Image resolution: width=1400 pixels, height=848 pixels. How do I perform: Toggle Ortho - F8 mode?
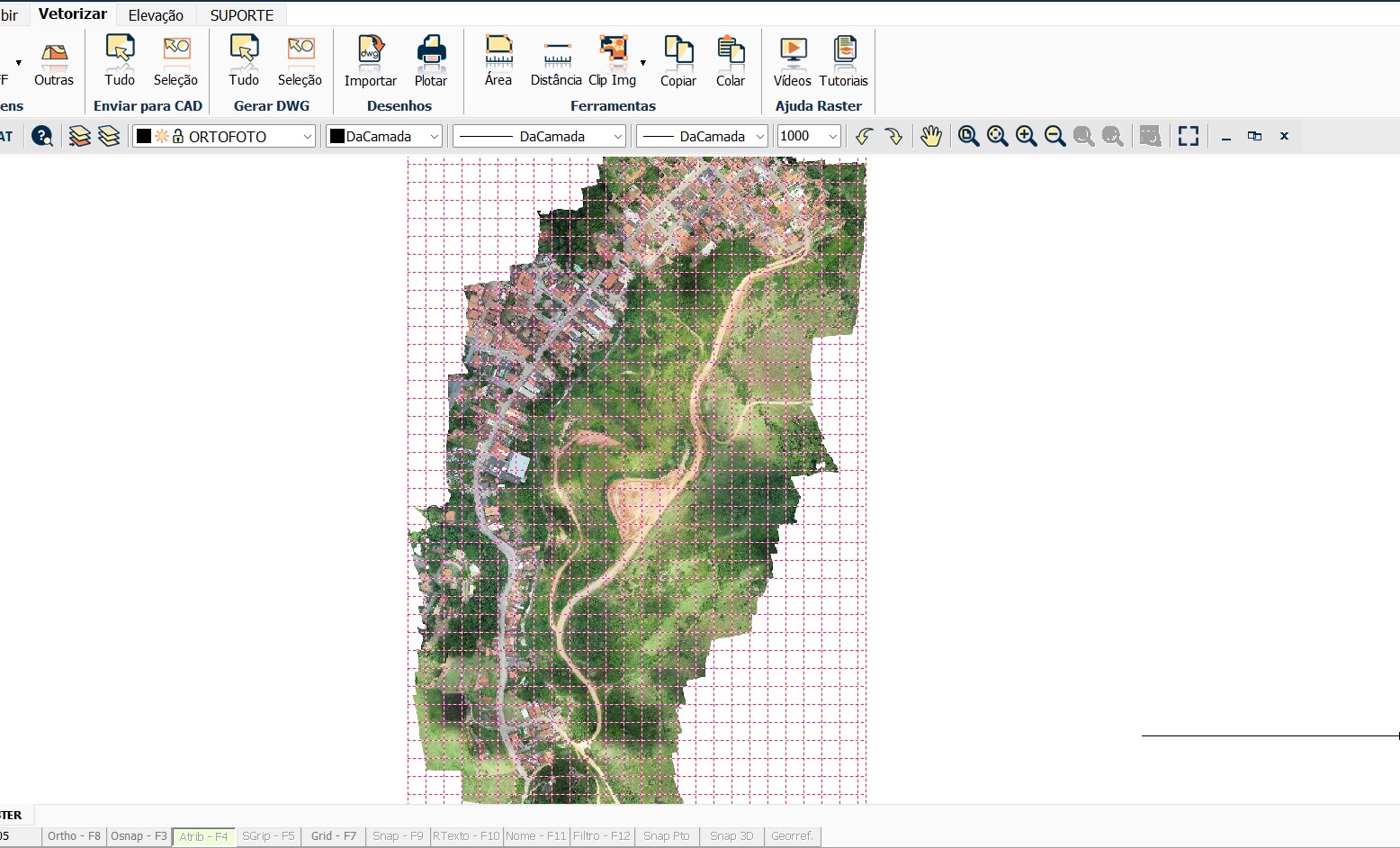pos(74,836)
